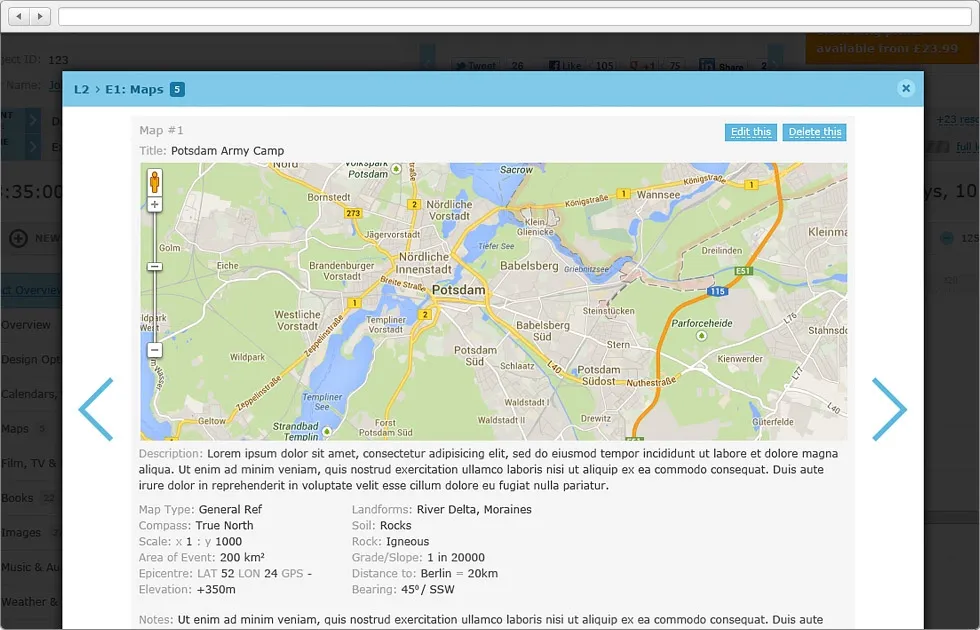Click 200 km² area value
The image size is (980, 630).
click(242, 558)
